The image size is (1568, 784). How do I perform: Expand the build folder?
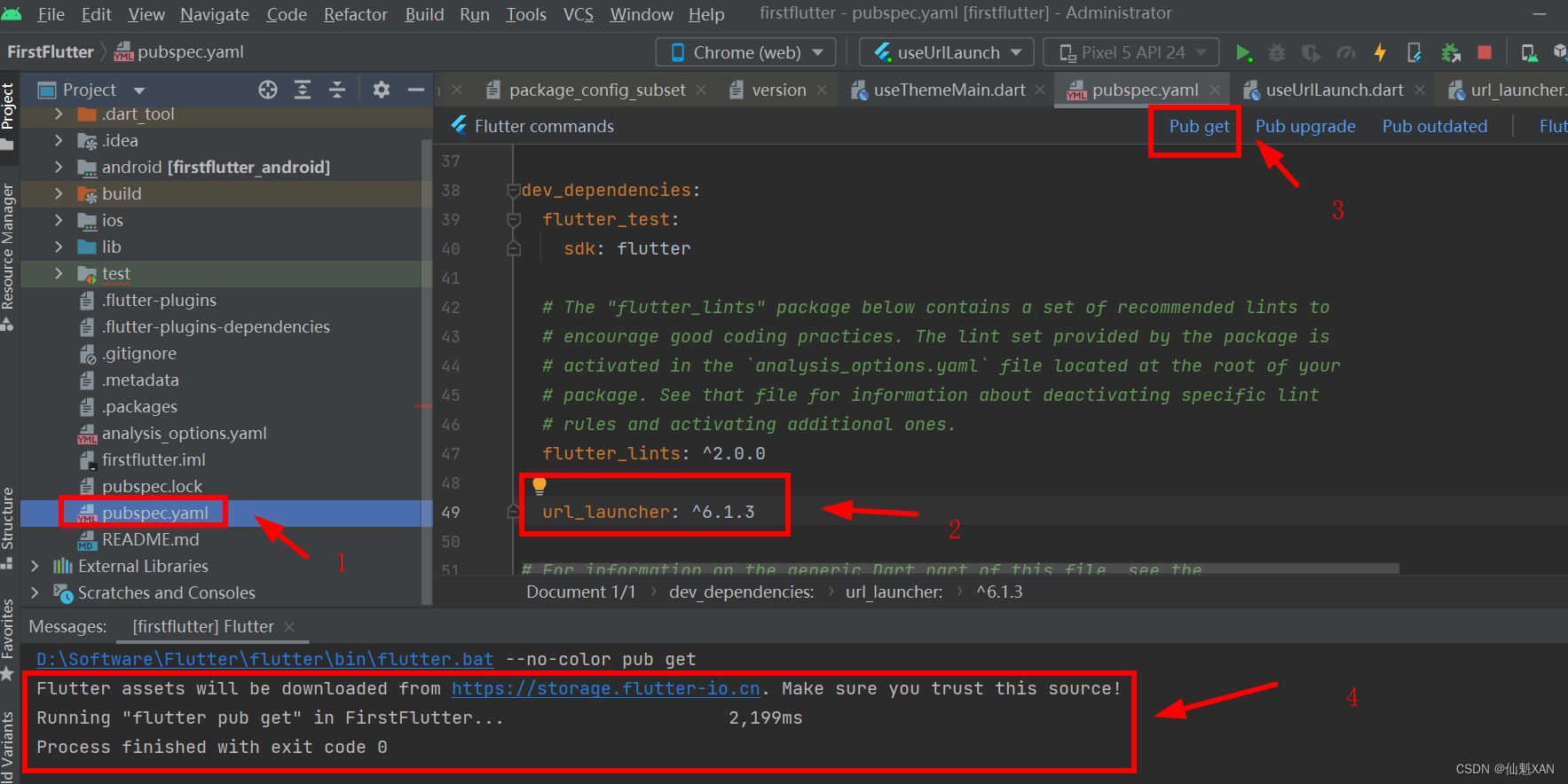click(59, 193)
